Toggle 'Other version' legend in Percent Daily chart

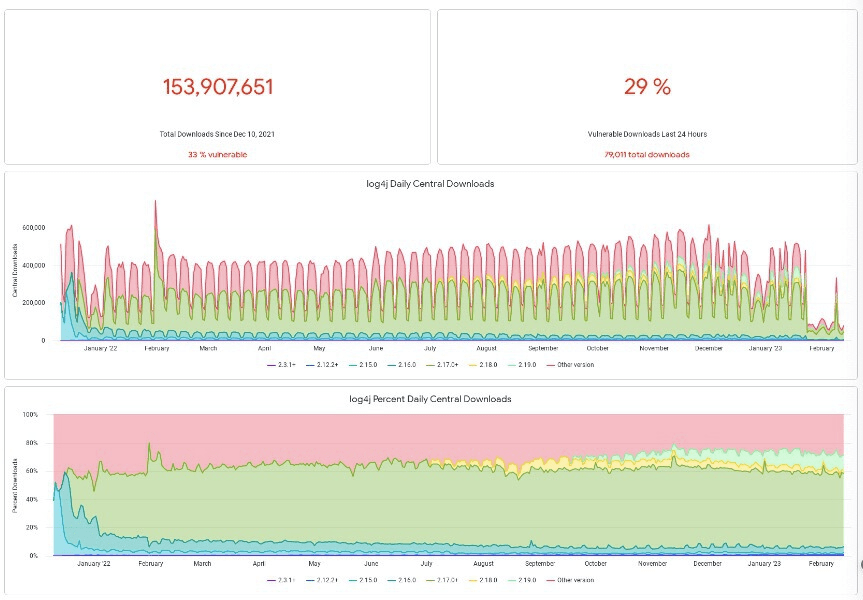(570, 580)
